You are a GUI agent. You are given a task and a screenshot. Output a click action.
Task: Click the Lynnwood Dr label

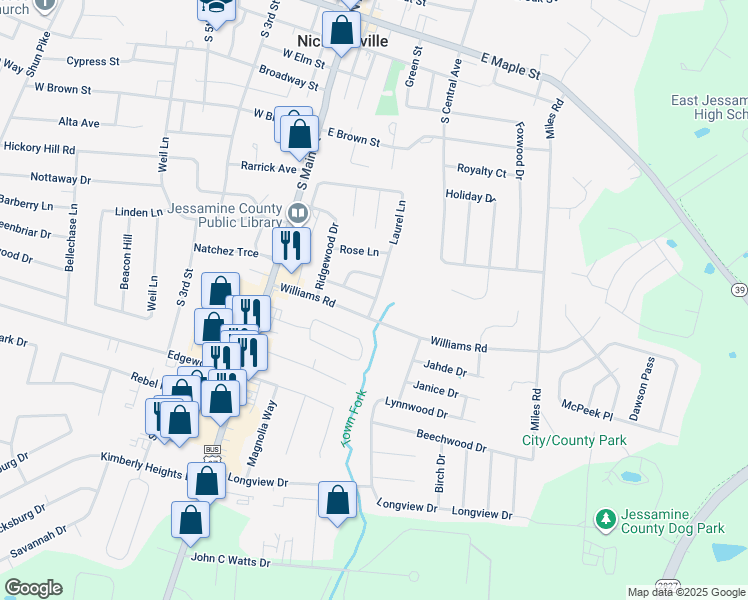coord(416,408)
